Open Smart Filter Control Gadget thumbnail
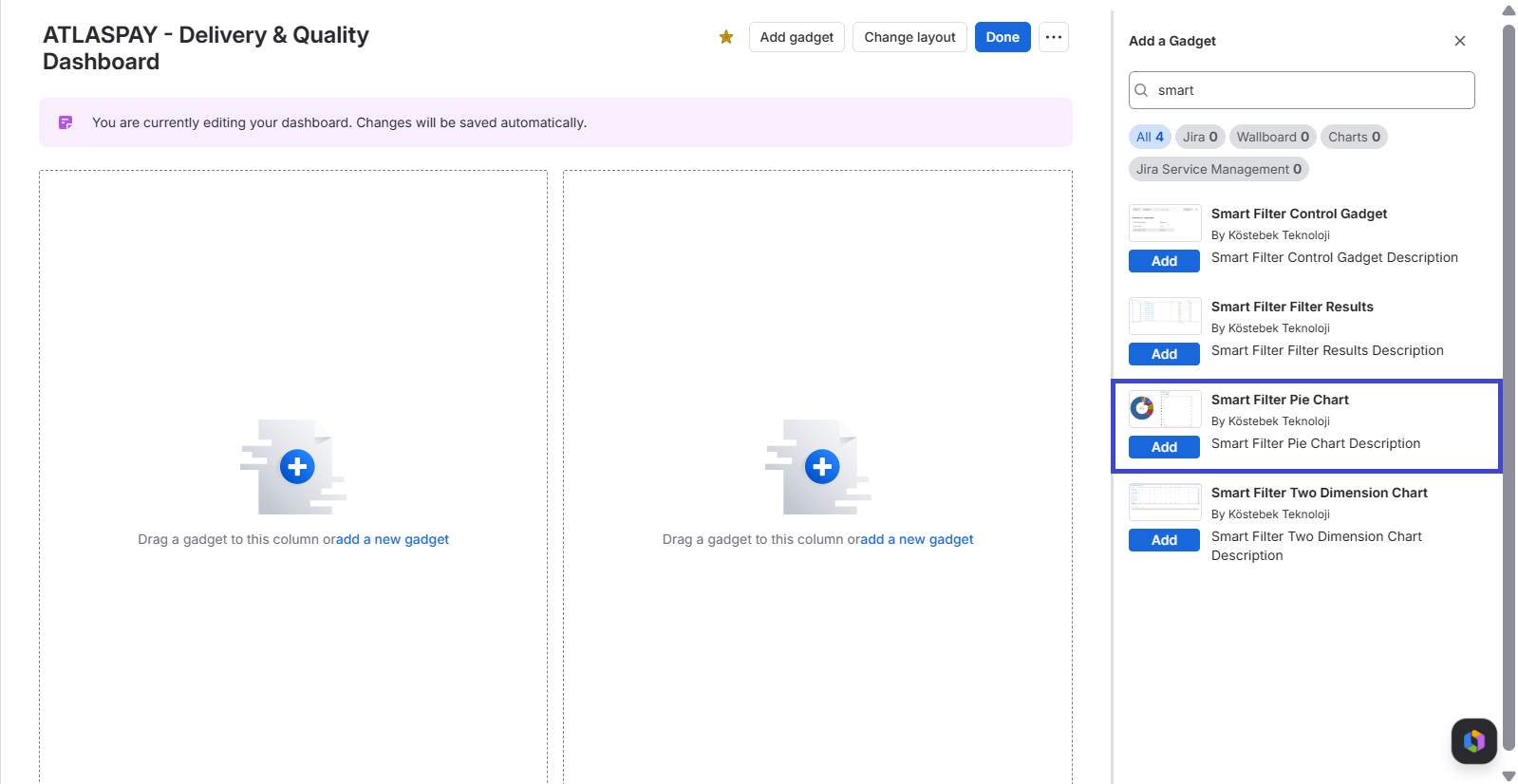The image size is (1518, 784). click(1165, 223)
